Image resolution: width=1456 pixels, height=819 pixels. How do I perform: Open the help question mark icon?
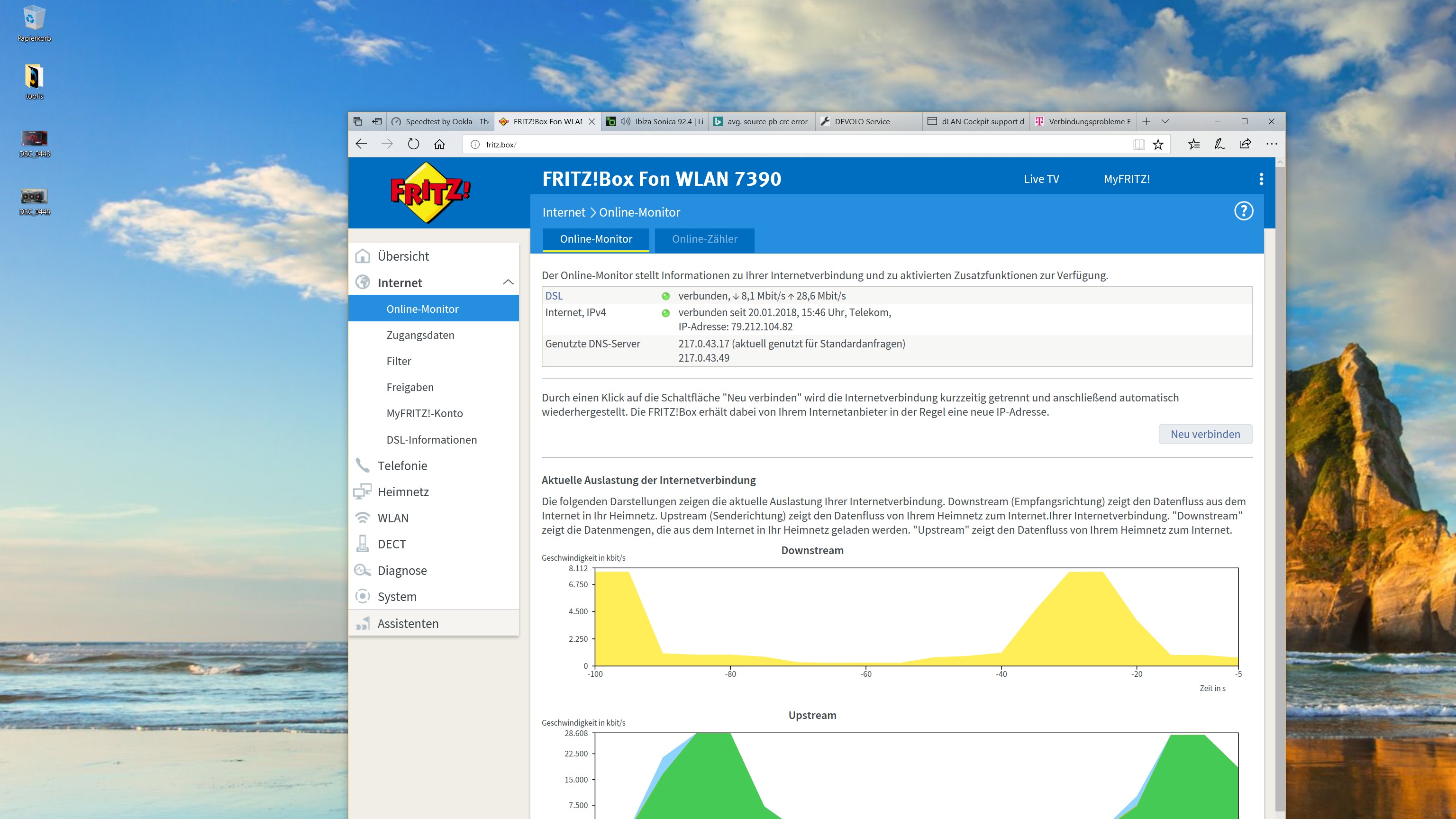(x=1243, y=211)
